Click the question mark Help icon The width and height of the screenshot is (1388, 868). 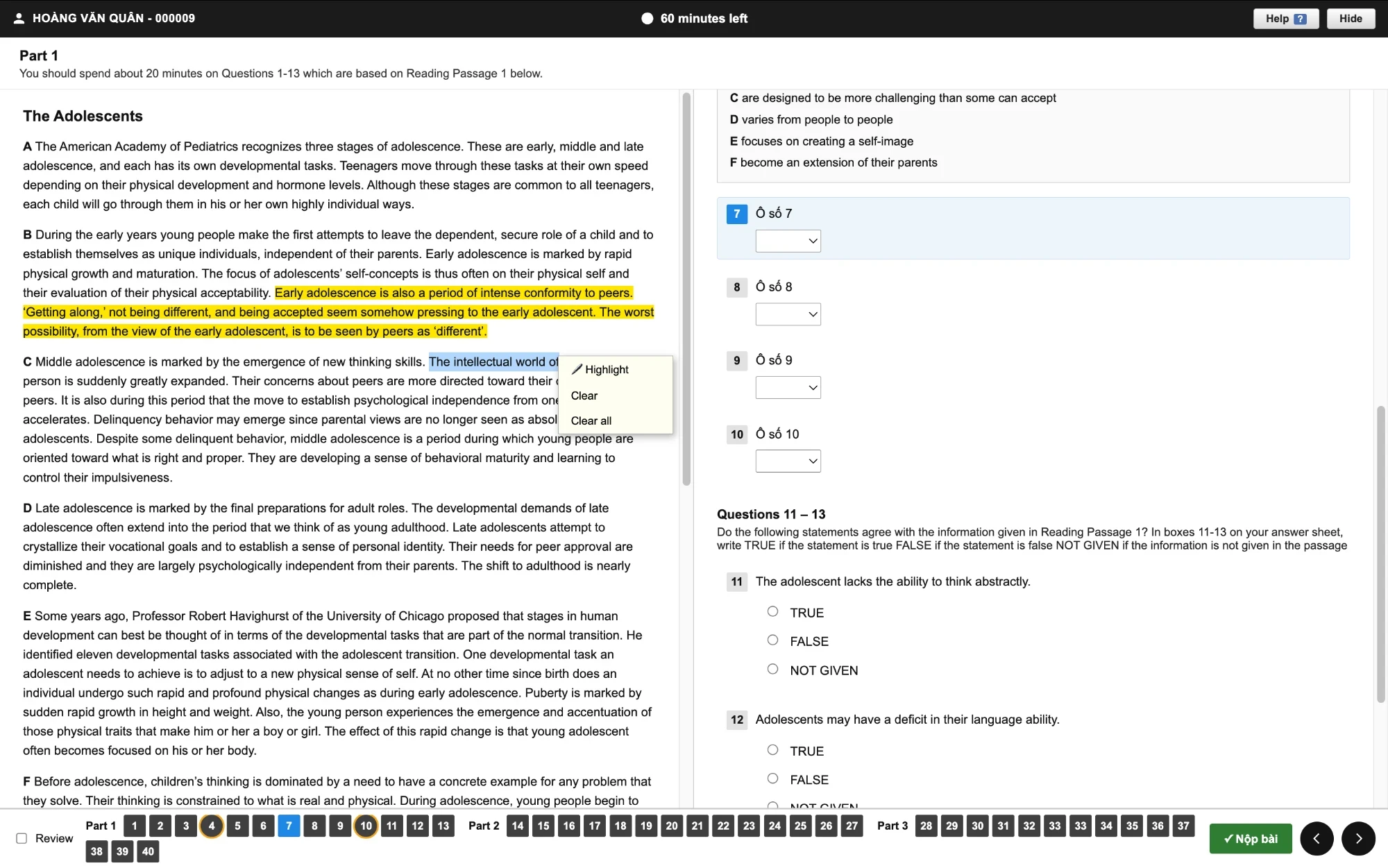click(x=1300, y=19)
